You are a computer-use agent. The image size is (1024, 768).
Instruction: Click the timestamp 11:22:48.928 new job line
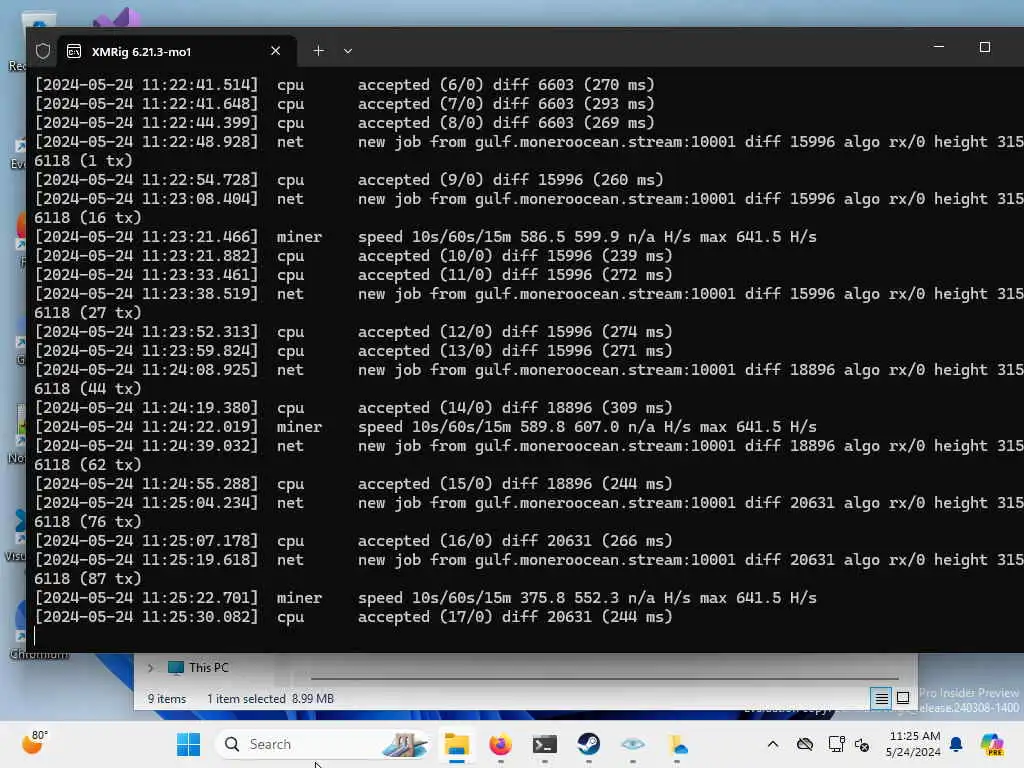[529, 142]
